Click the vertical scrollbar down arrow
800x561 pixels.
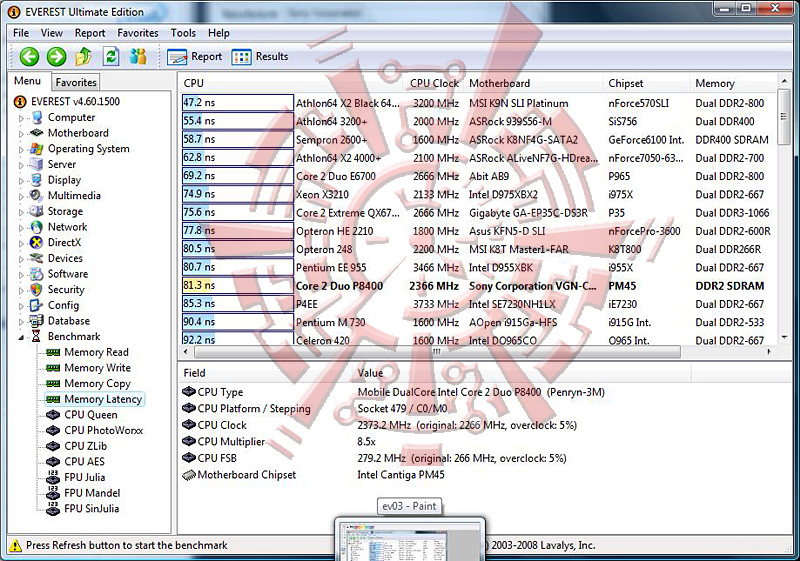pos(784,338)
